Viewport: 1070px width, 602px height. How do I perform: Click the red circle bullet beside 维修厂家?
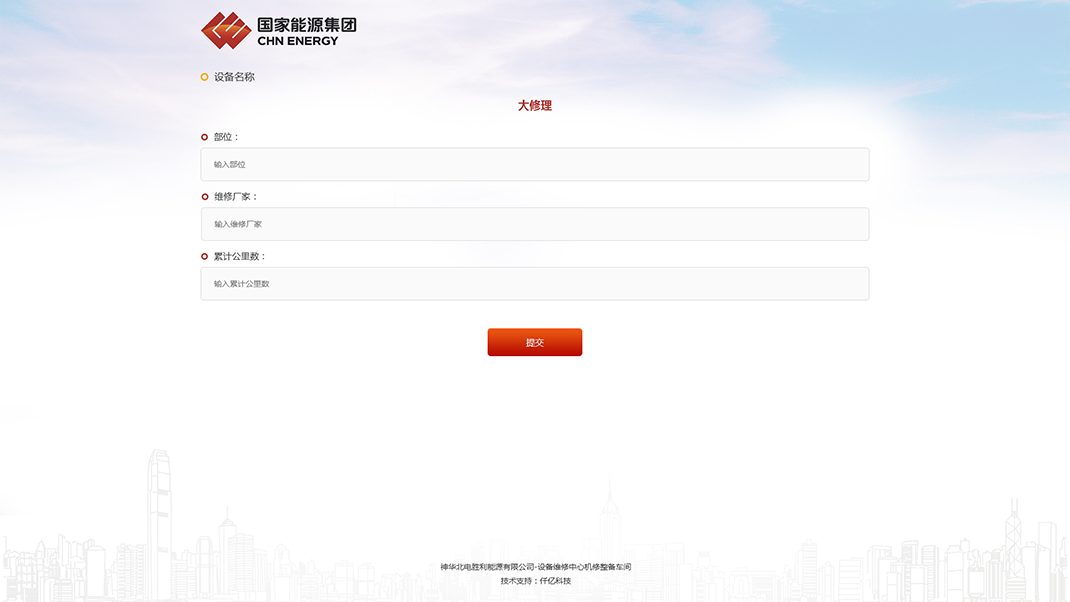pyautogui.click(x=205, y=197)
